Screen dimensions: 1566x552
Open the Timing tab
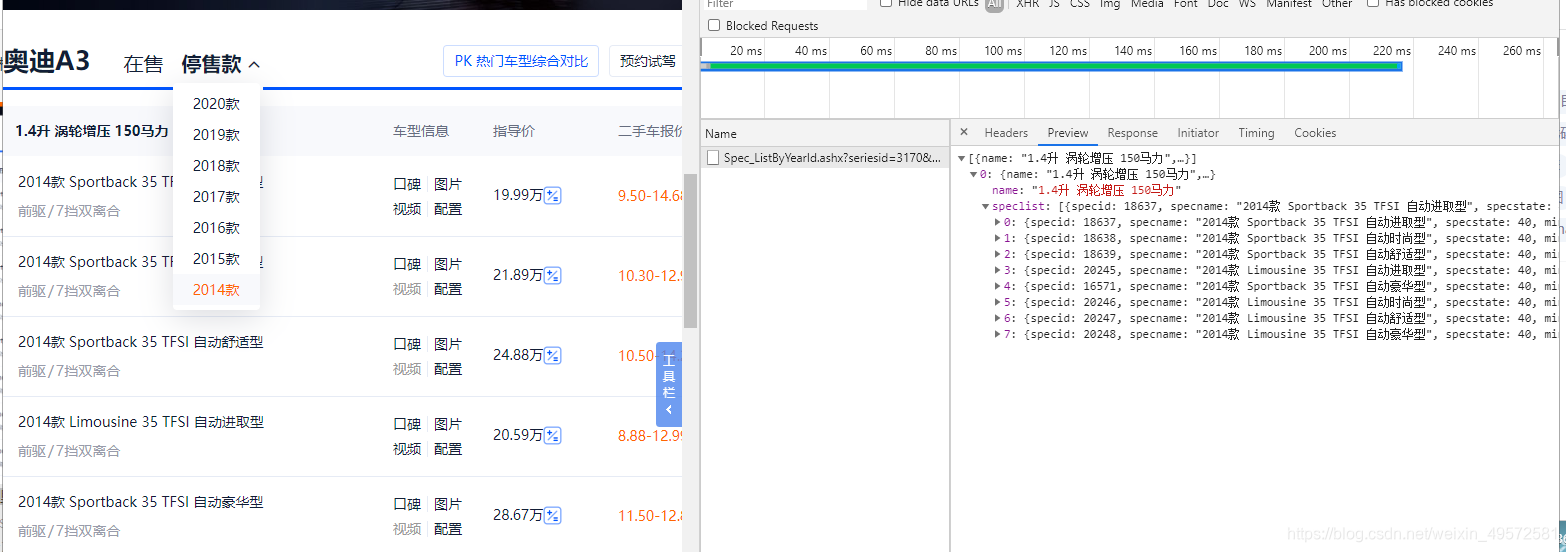(1256, 133)
